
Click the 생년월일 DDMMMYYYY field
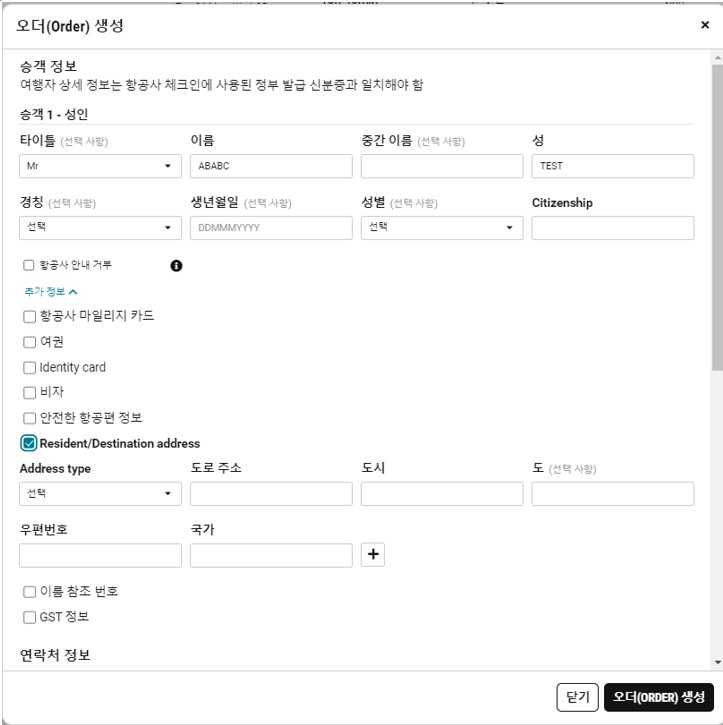[271, 227]
